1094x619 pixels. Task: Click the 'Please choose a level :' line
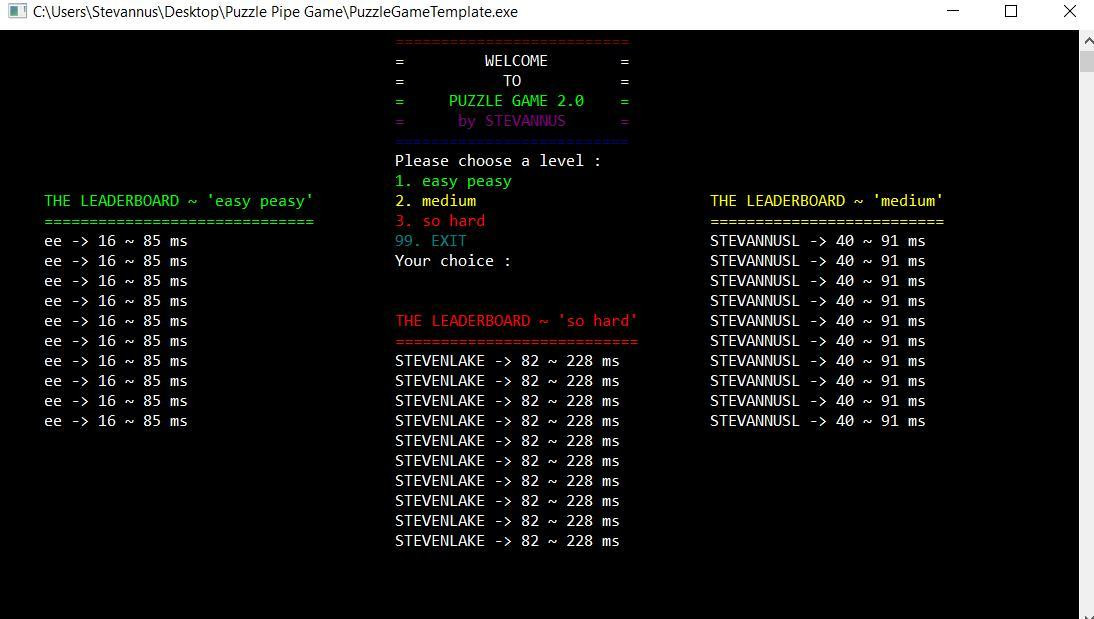coord(497,161)
